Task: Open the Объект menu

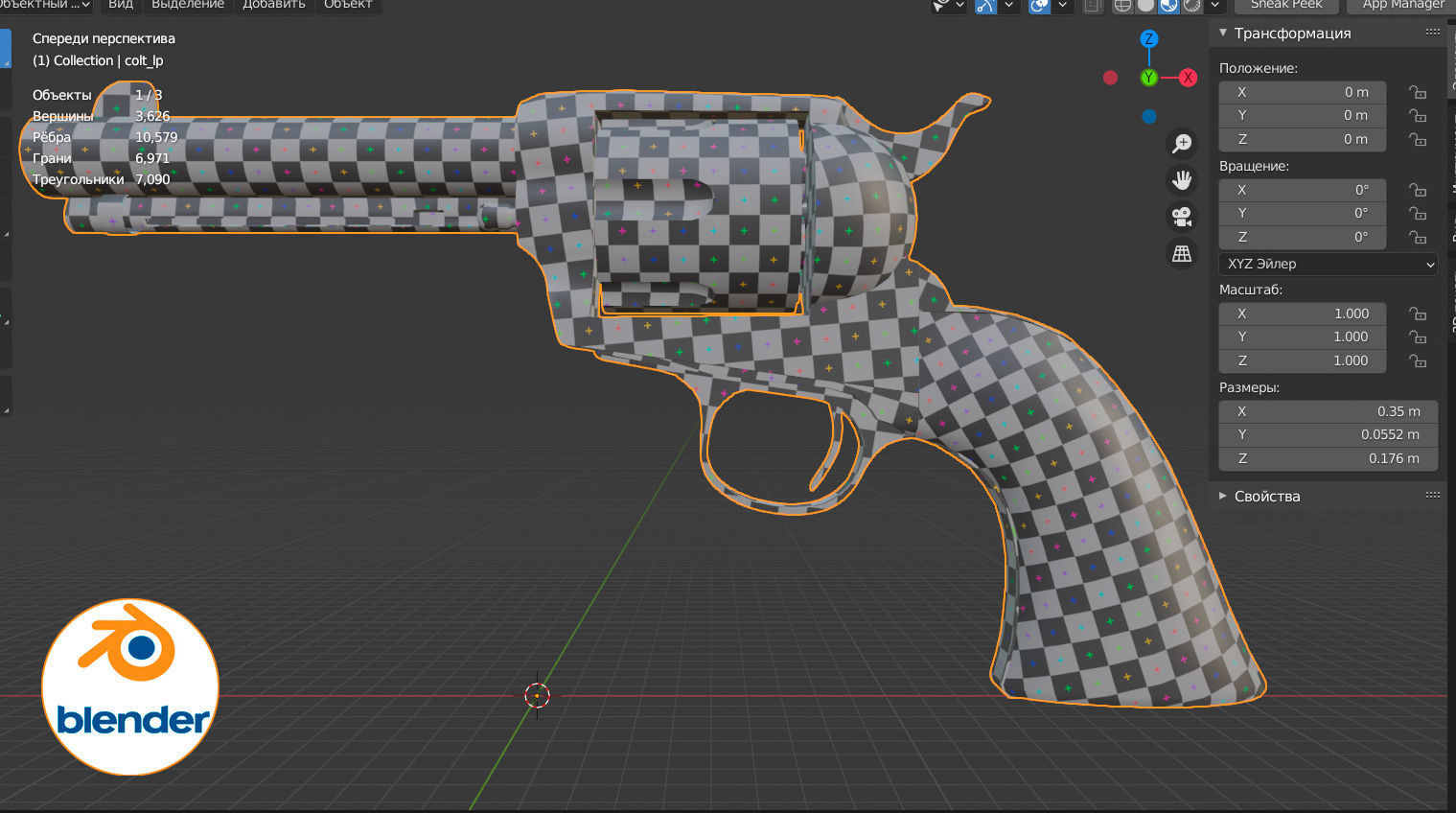Action: pos(348,5)
